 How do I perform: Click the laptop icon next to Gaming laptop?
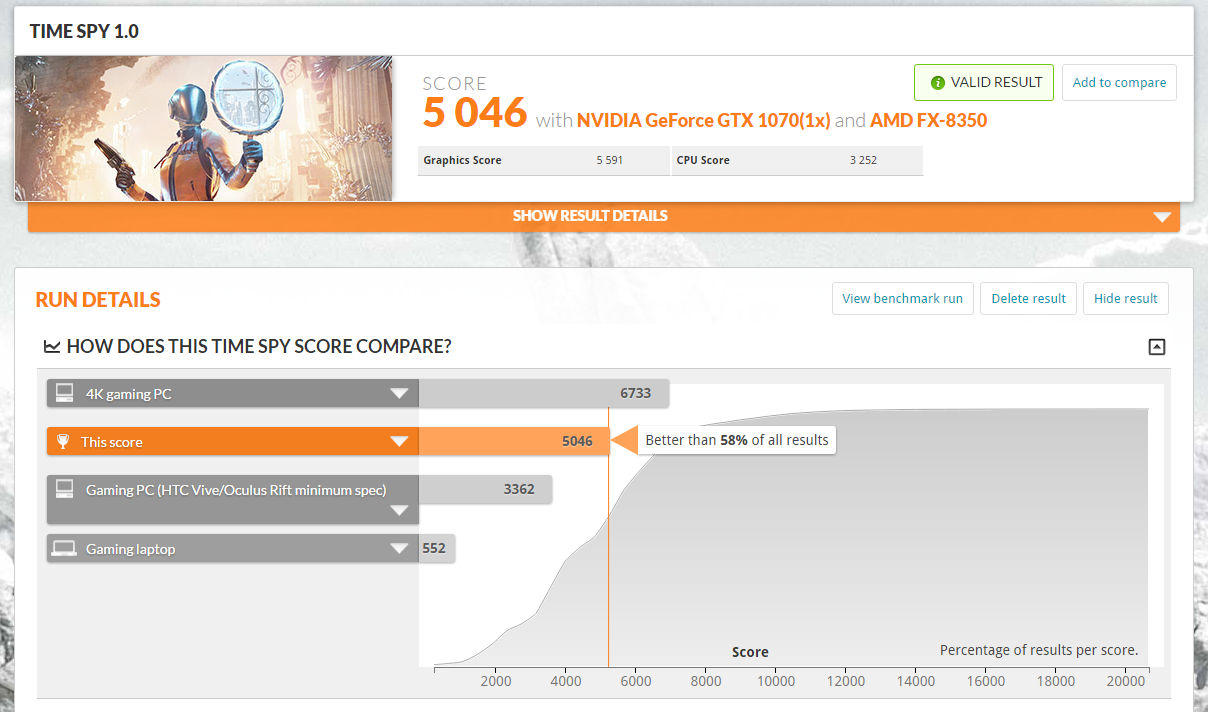point(64,548)
